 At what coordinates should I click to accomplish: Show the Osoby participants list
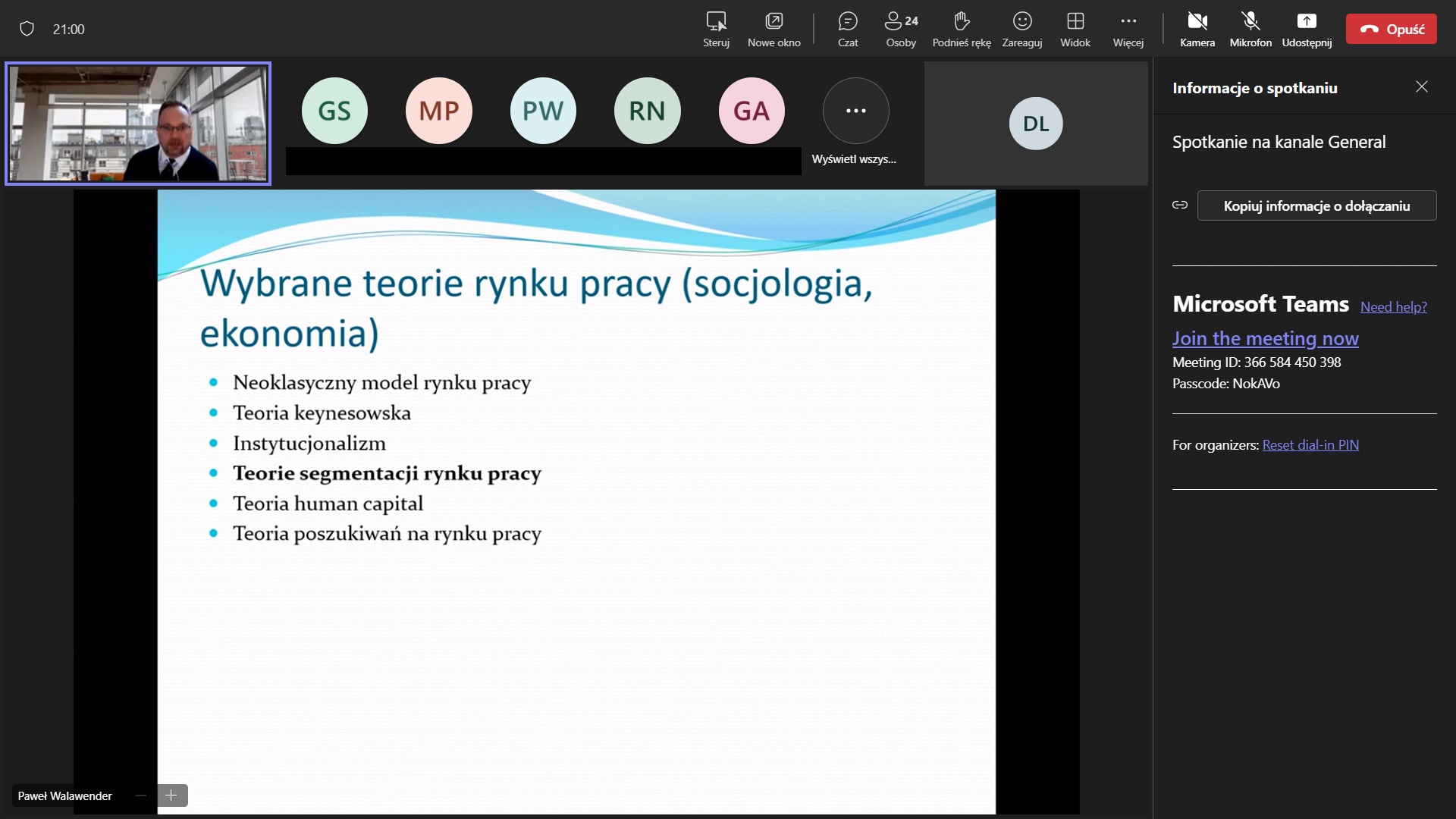(901, 29)
